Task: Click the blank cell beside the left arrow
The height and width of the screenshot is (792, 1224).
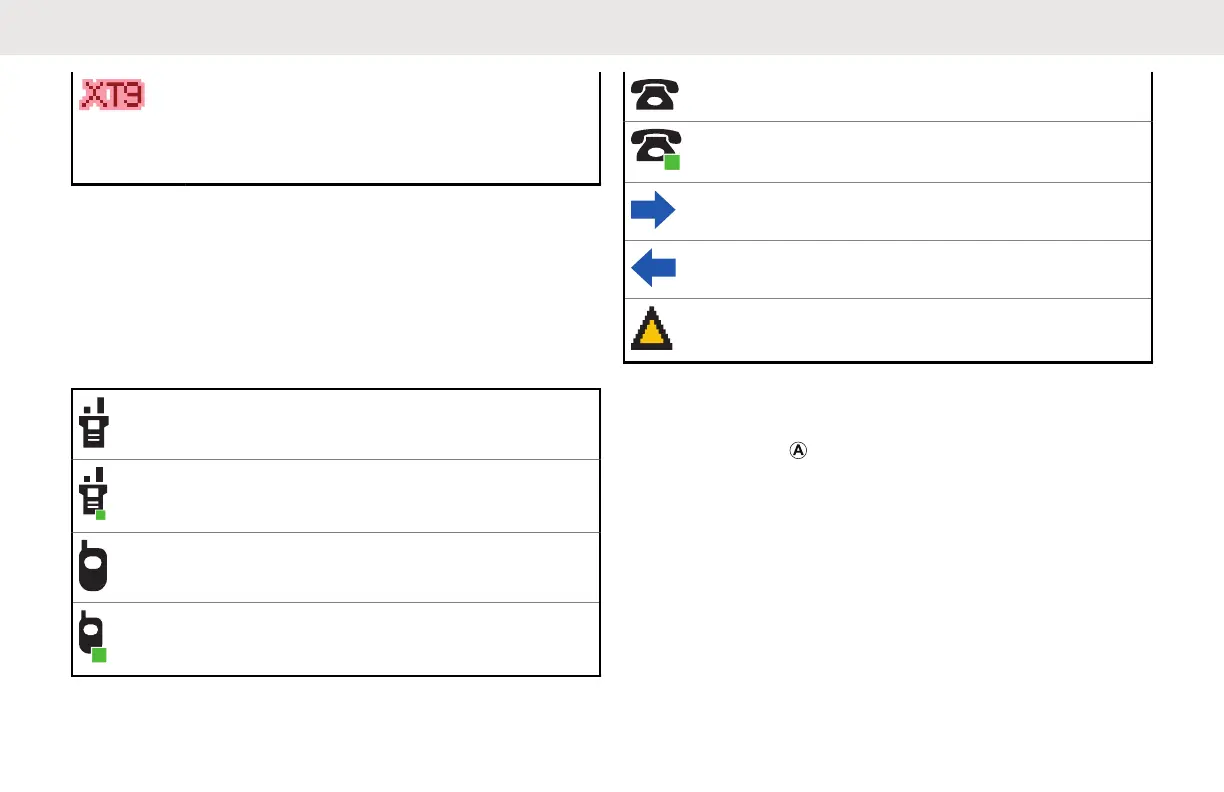Action: click(910, 269)
